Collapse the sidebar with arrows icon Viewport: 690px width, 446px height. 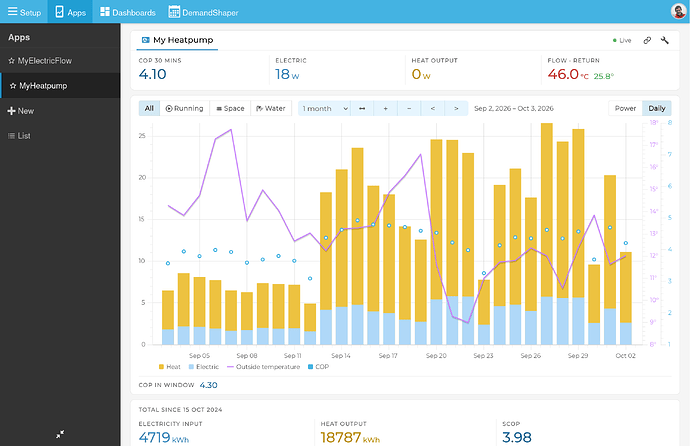pos(60,434)
